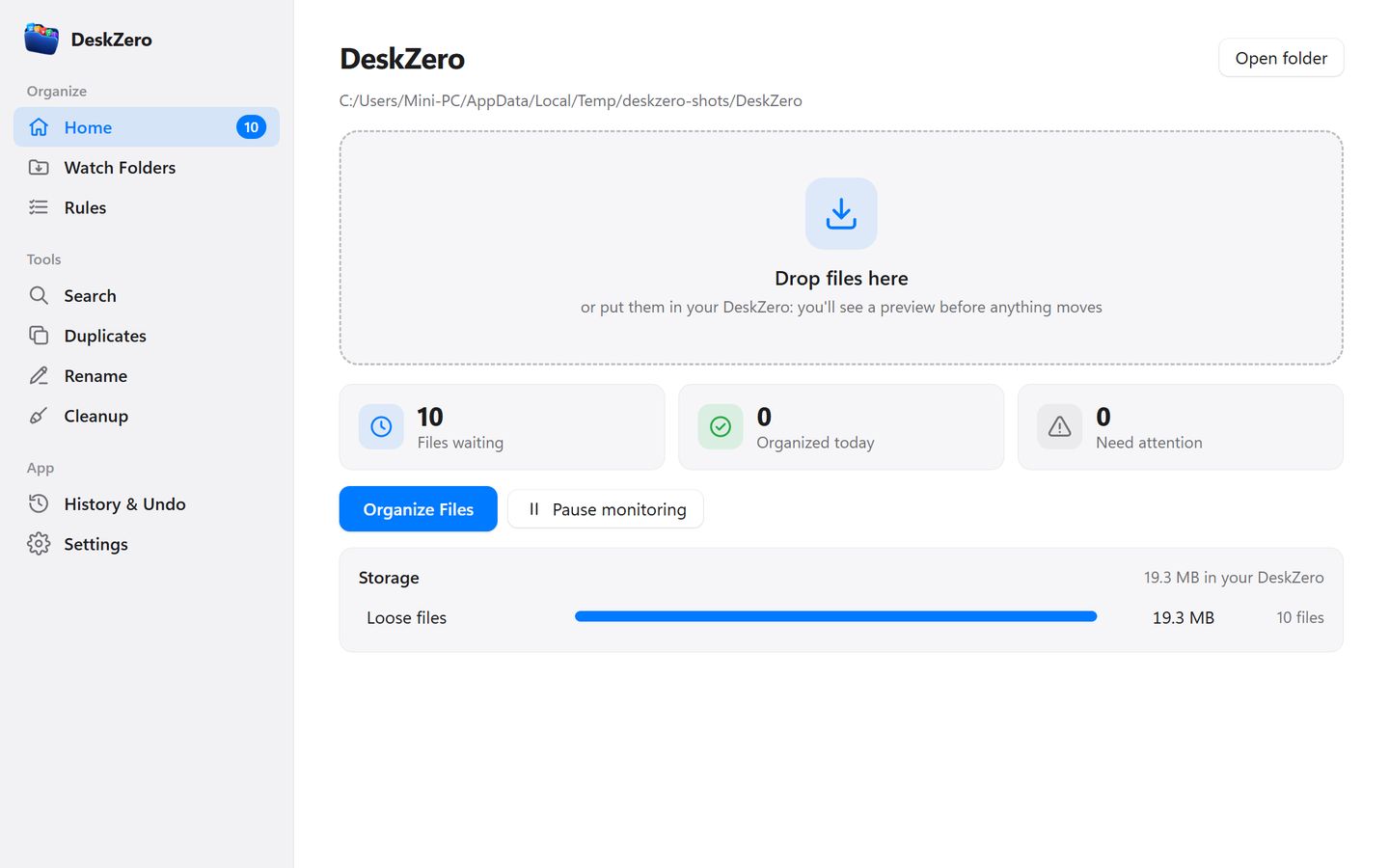Click the Rules list icon

[x=39, y=207]
